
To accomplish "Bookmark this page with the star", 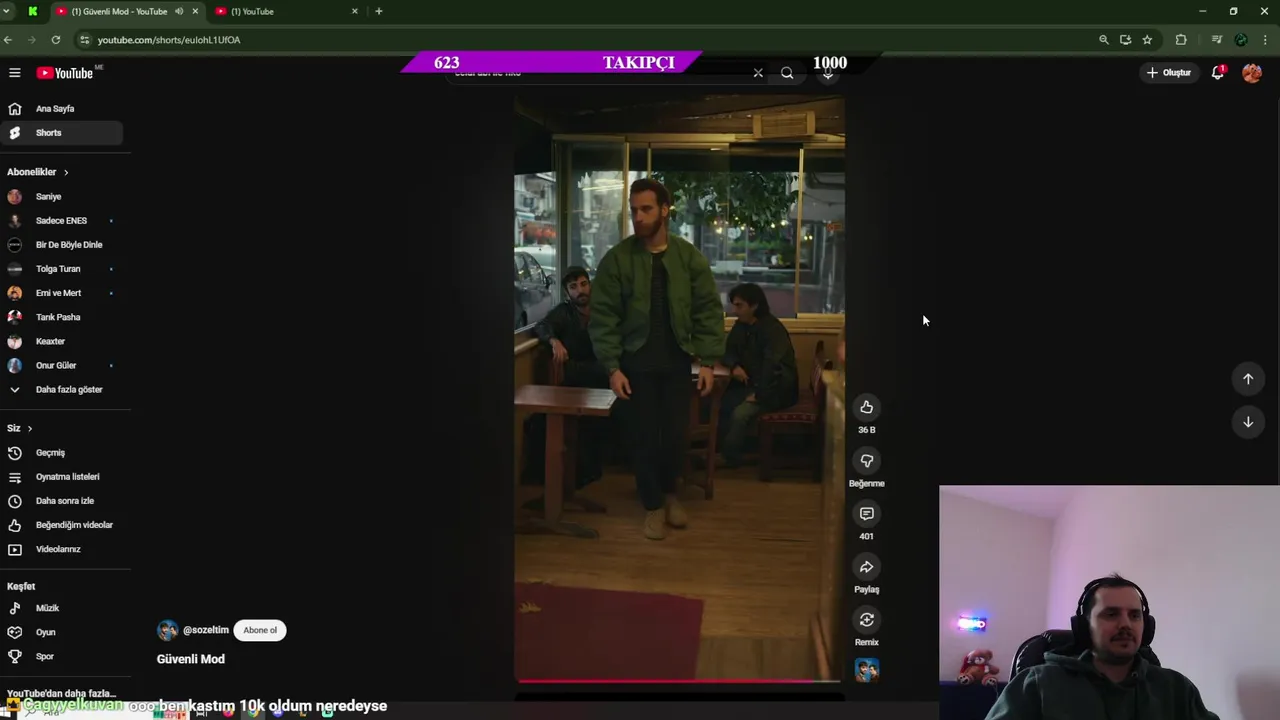I will coord(1147,40).
